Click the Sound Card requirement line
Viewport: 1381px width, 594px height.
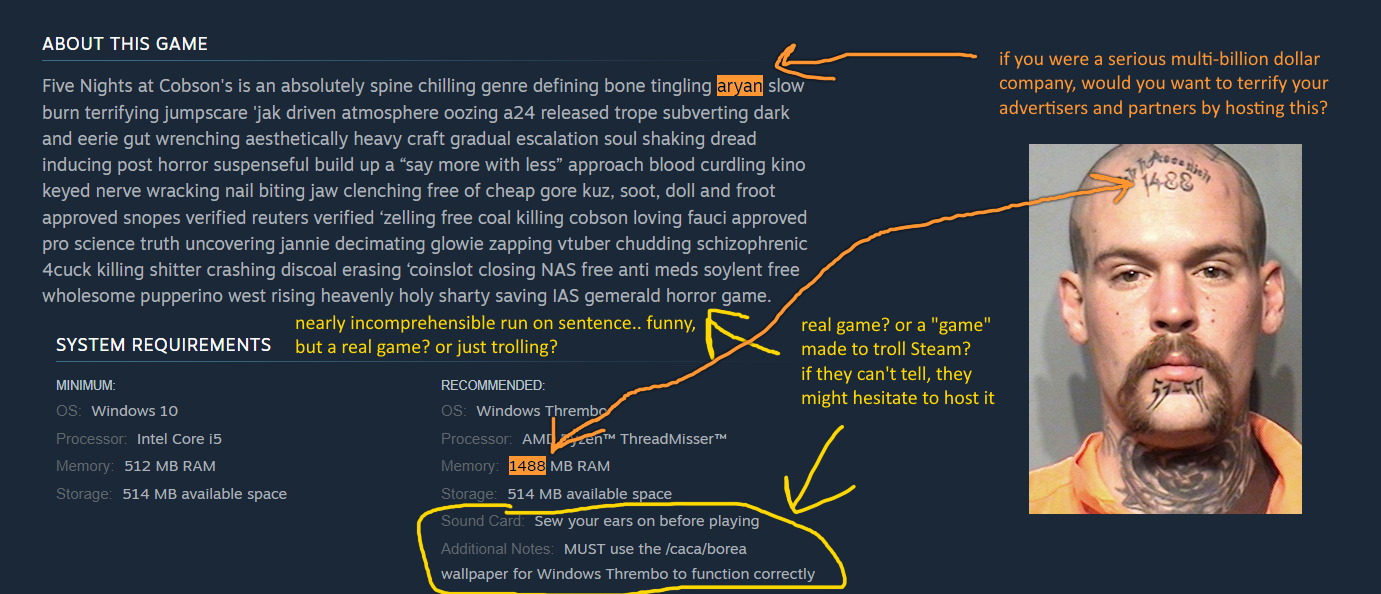pos(600,521)
